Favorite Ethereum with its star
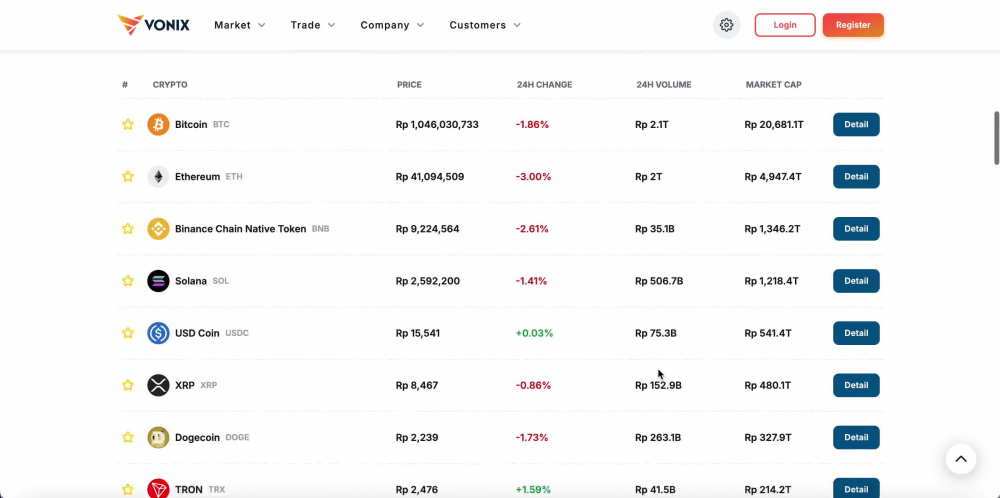 128,177
